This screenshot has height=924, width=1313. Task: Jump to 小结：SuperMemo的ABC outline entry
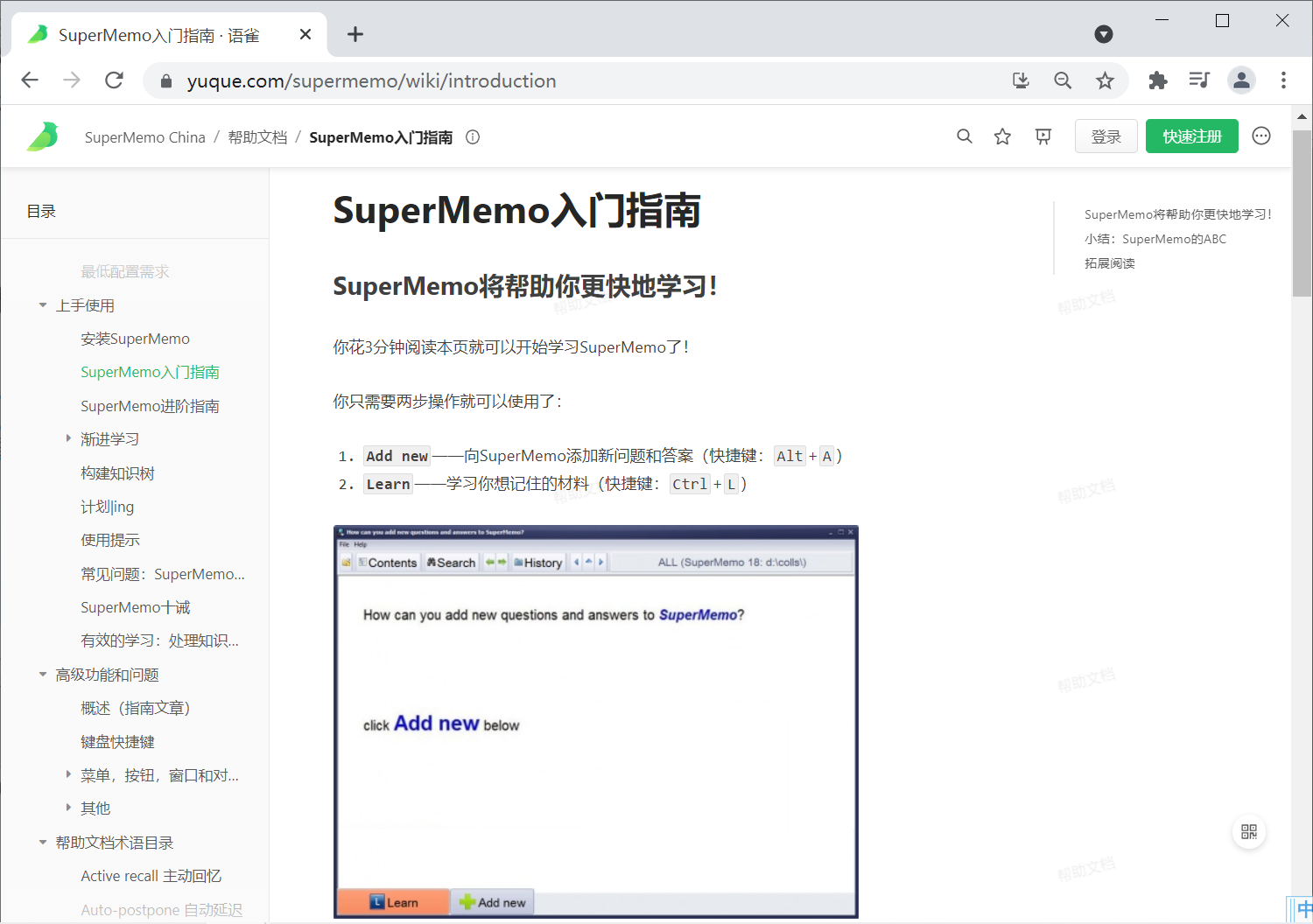1155,239
